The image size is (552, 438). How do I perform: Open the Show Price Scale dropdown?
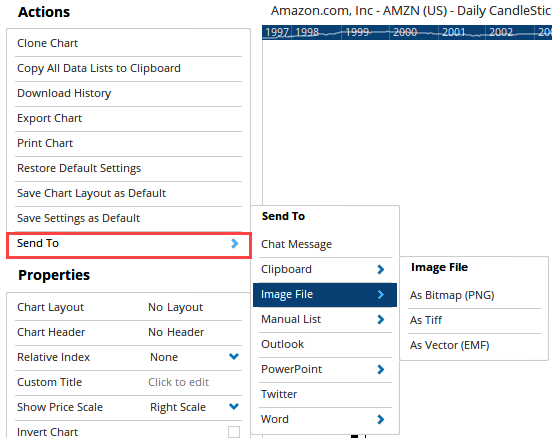pos(234,407)
